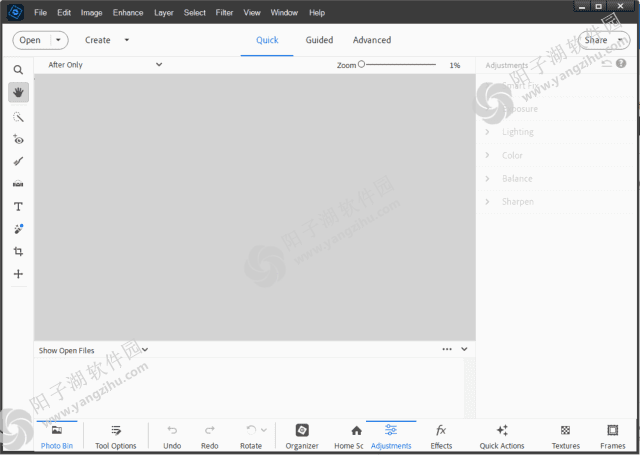Minimize the application window

pos(582,7)
